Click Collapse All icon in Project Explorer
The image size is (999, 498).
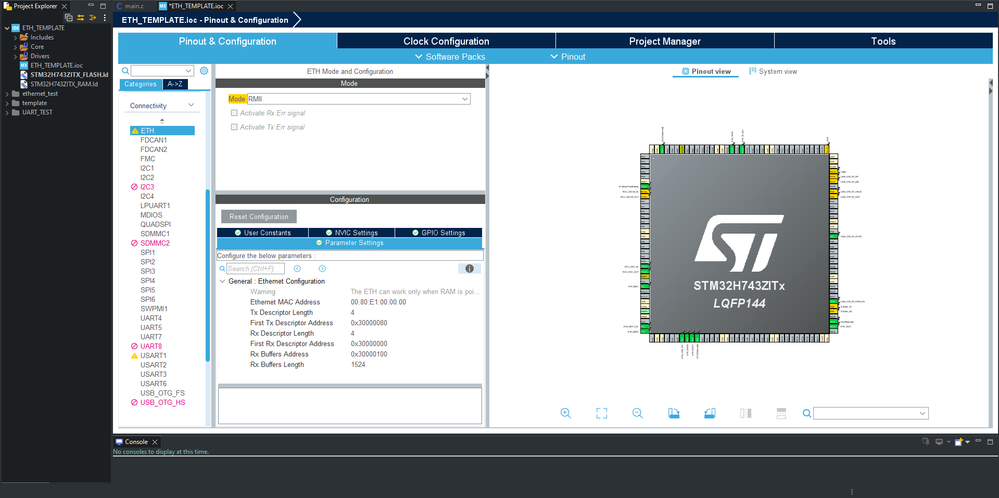click(69, 17)
